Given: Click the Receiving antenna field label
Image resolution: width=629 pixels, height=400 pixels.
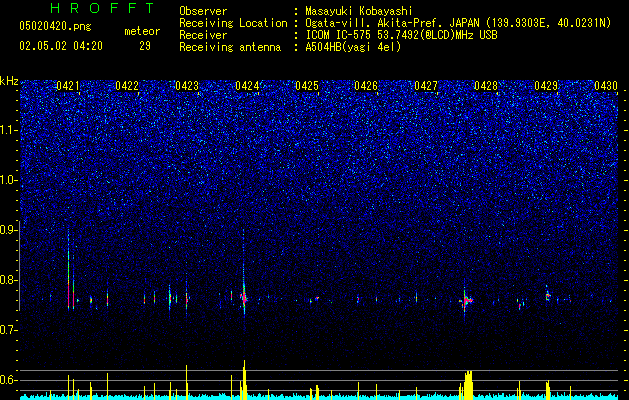Looking at the screenshot, I should coord(230,47).
